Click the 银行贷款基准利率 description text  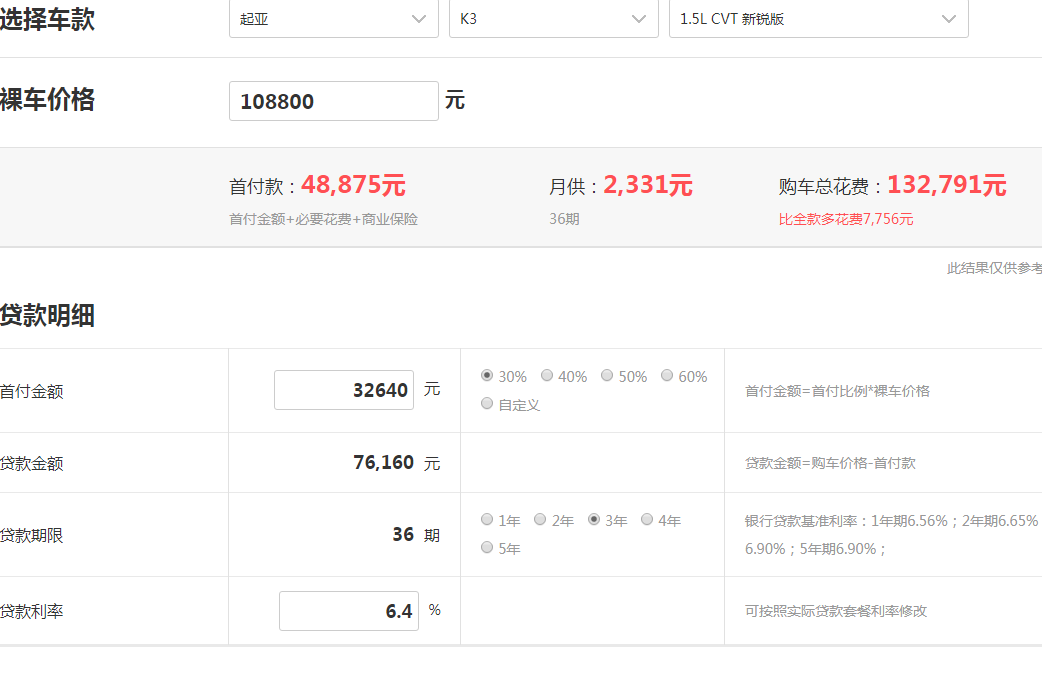coord(893,535)
